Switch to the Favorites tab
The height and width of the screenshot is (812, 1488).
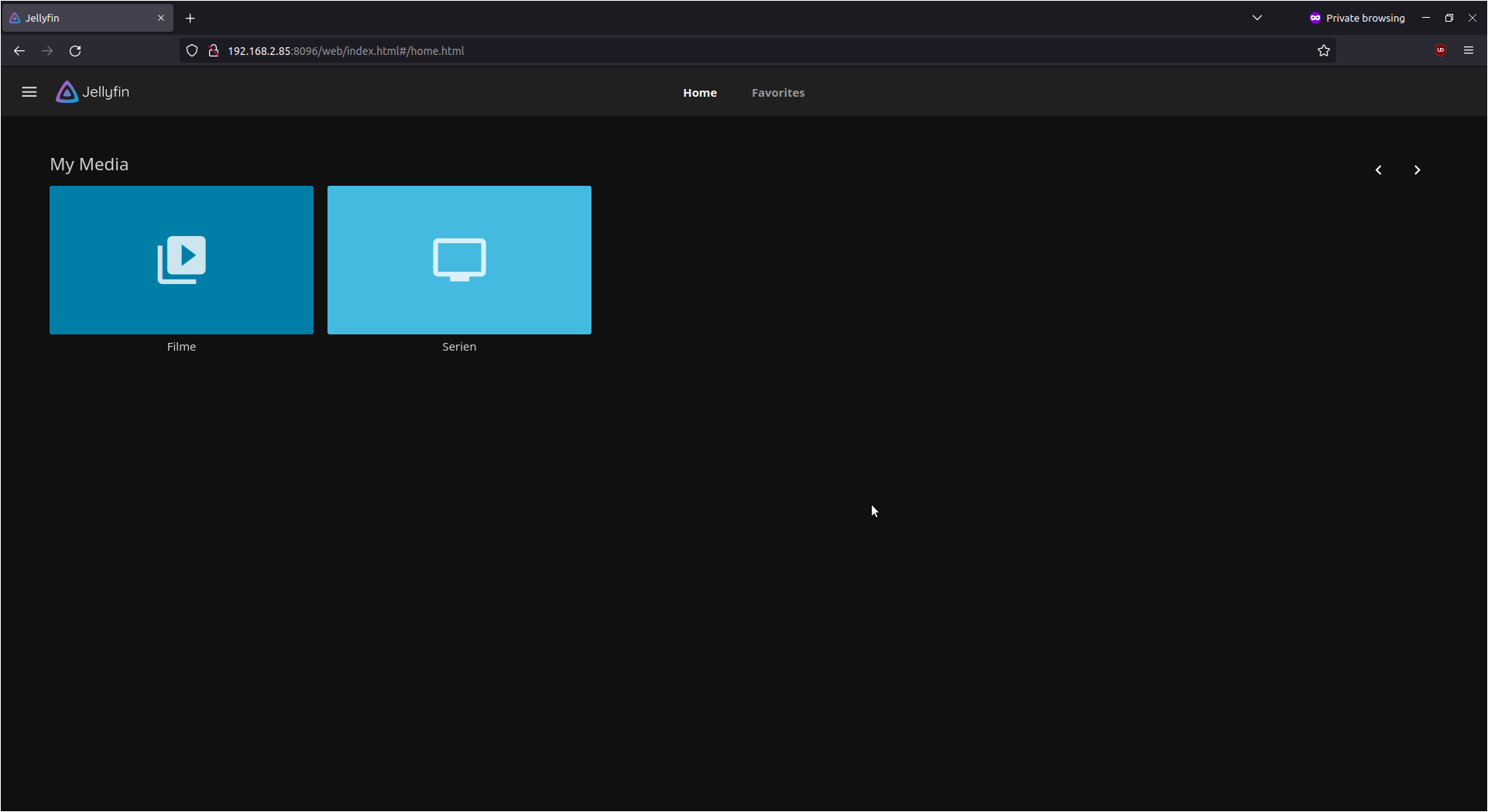click(x=778, y=93)
